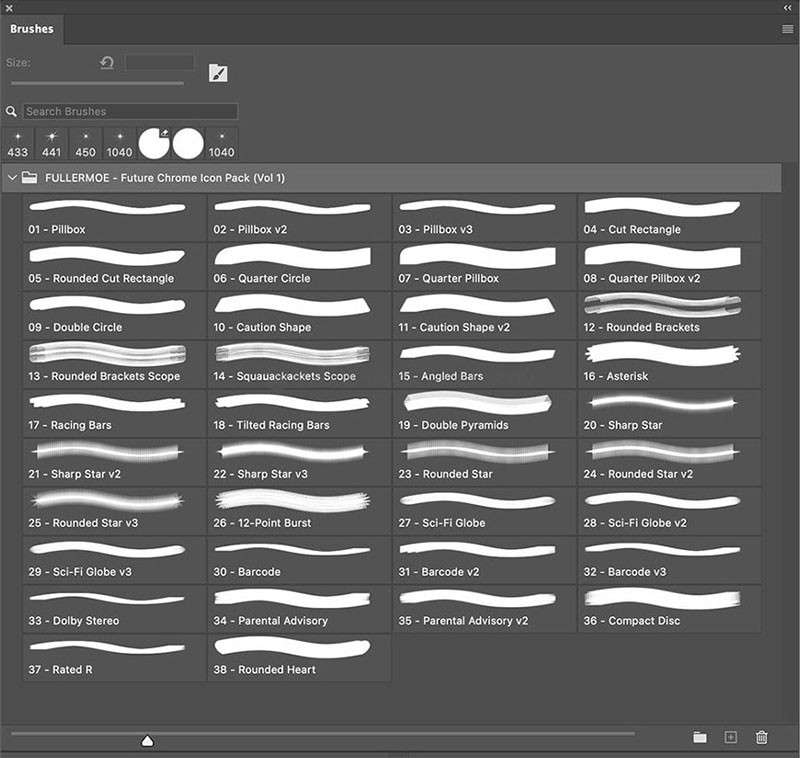Create a new brush group folder

coord(700,737)
